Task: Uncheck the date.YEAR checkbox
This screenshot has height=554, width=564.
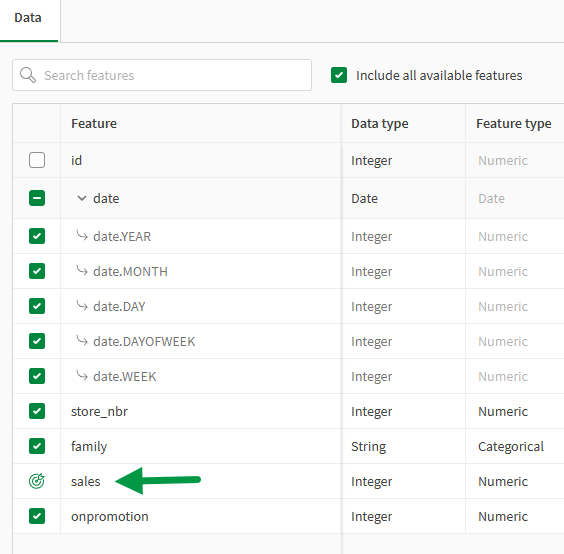Action: 37,236
